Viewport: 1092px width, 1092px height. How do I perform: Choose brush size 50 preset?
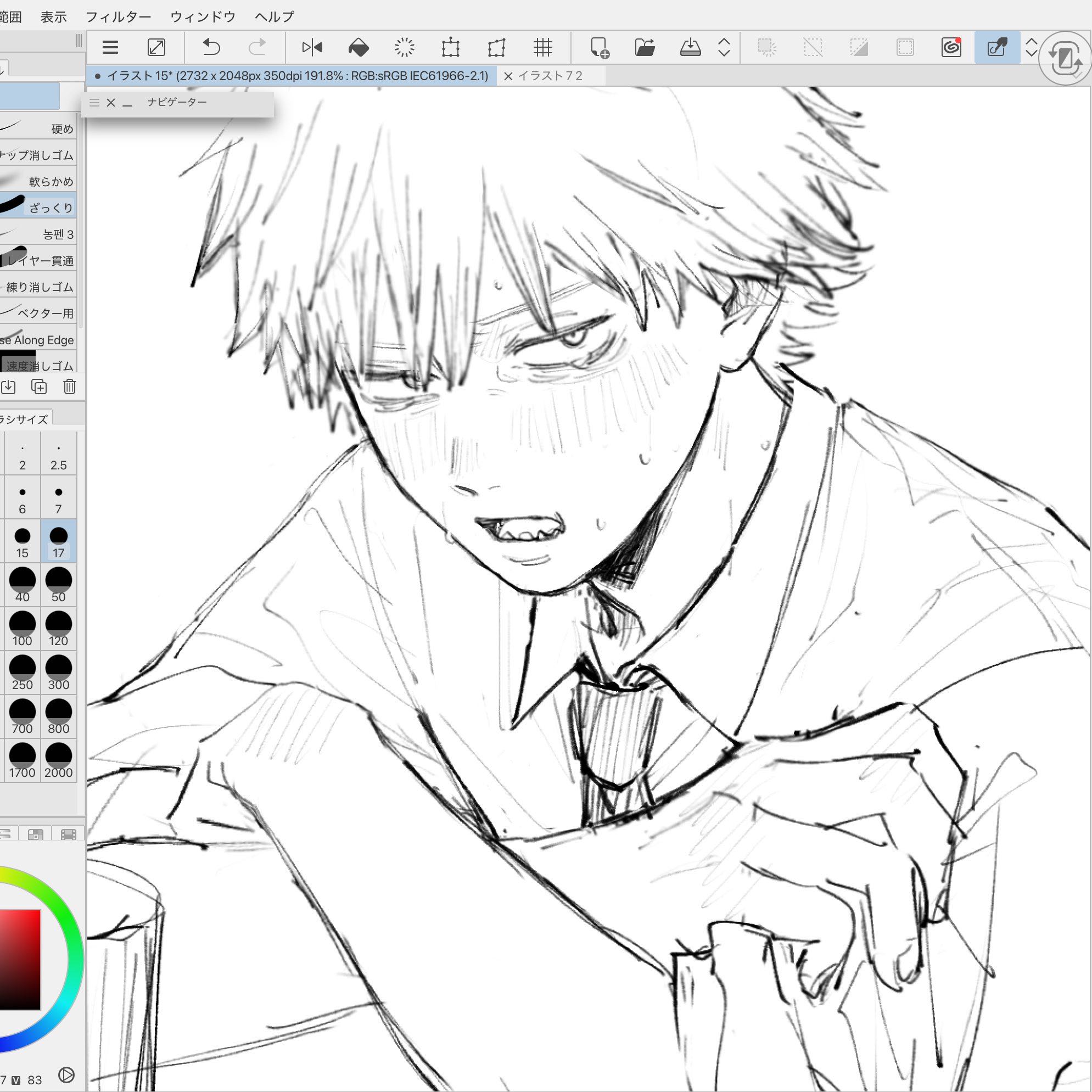point(58,586)
